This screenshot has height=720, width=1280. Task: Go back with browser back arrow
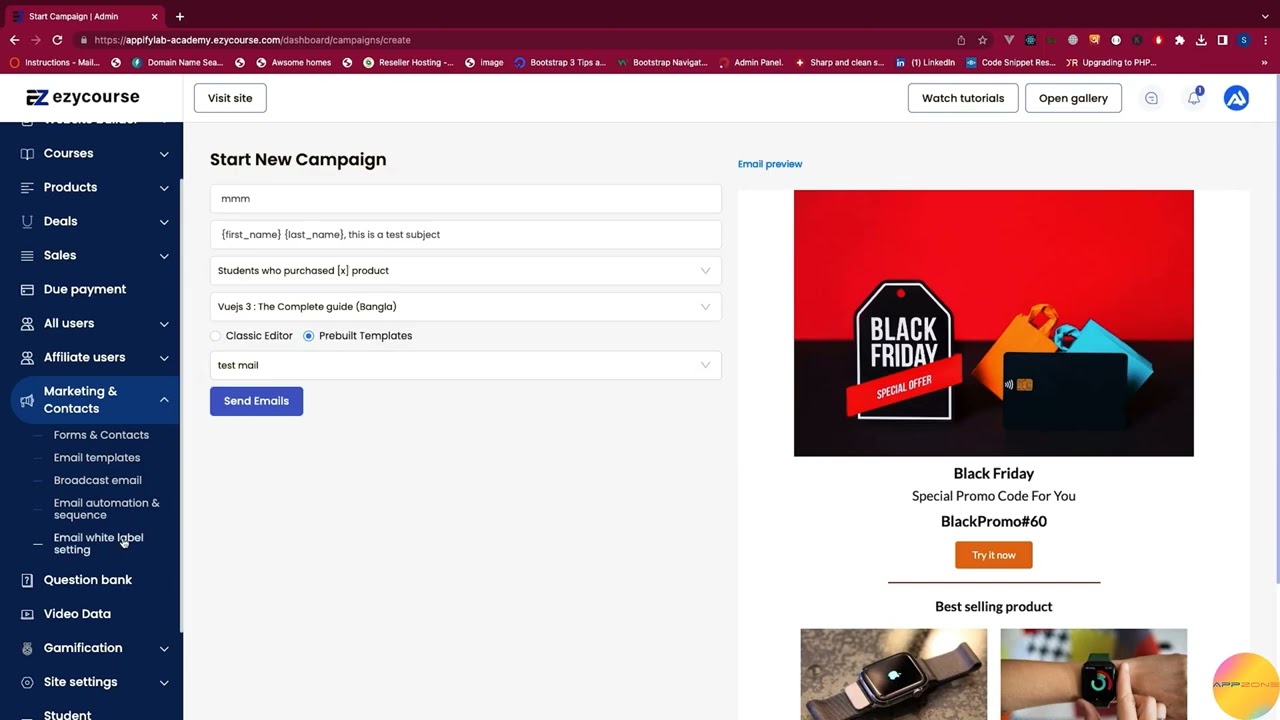coord(14,40)
